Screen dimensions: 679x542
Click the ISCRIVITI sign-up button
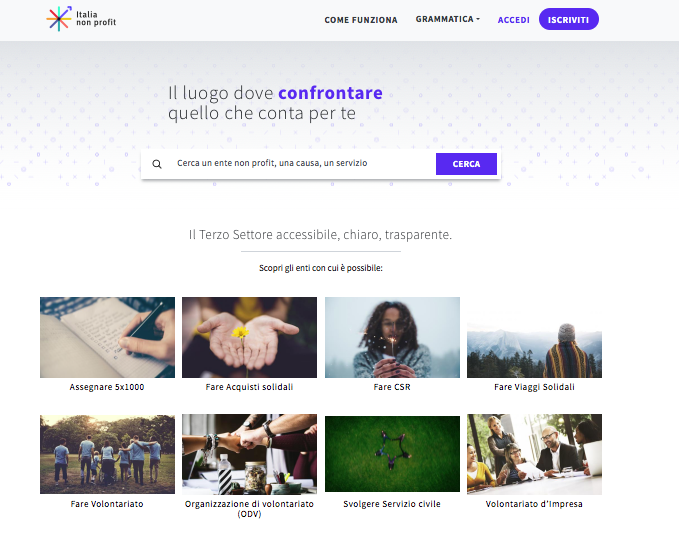click(x=569, y=19)
